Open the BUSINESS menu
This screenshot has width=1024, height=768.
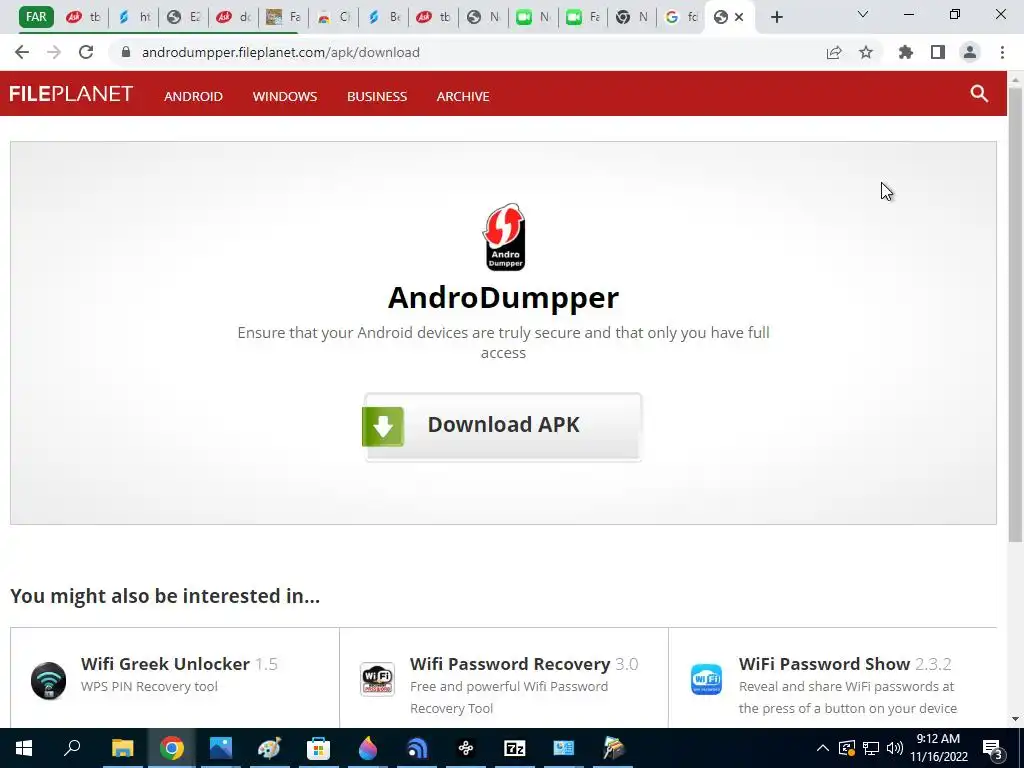pyautogui.click(x=377, y=96)
